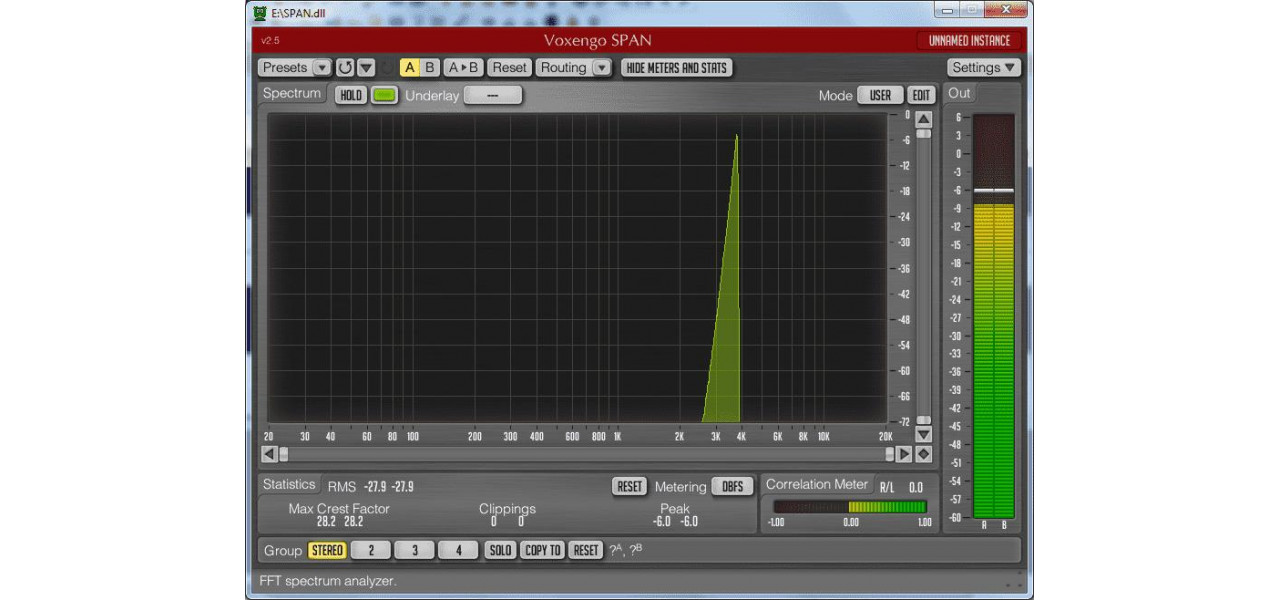This screenshot has width=1280, height=600.
Task: Click the vertical level range scrollbar
Action: pyautogui.click(x=923, y=277)
